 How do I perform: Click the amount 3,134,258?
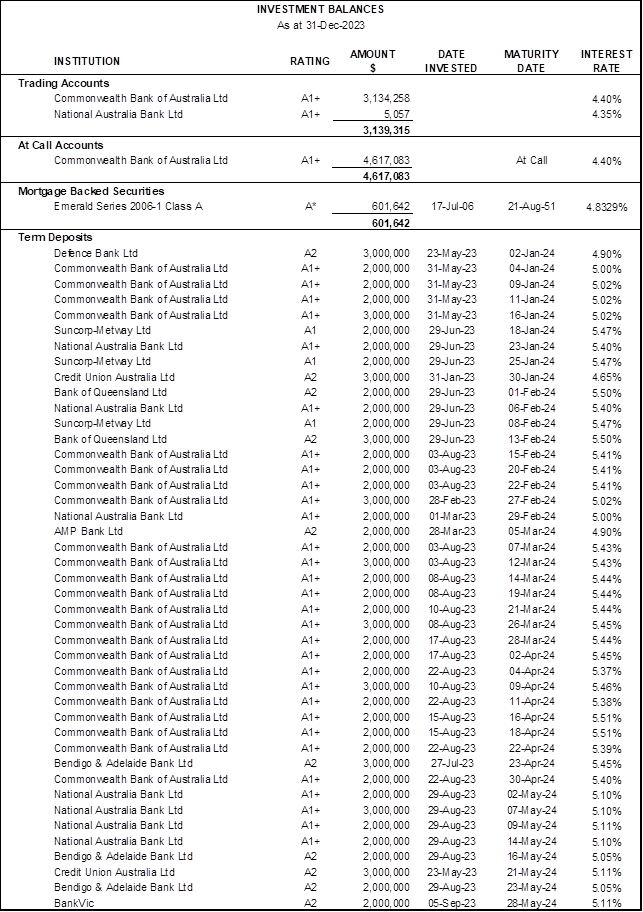(x=386, y=98)
